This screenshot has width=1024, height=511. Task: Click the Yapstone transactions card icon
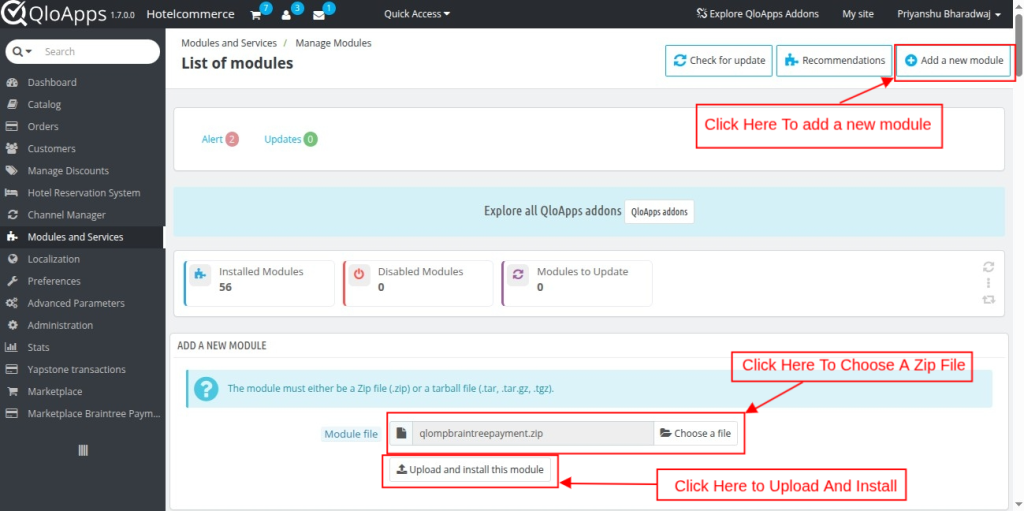coord(12,369)
